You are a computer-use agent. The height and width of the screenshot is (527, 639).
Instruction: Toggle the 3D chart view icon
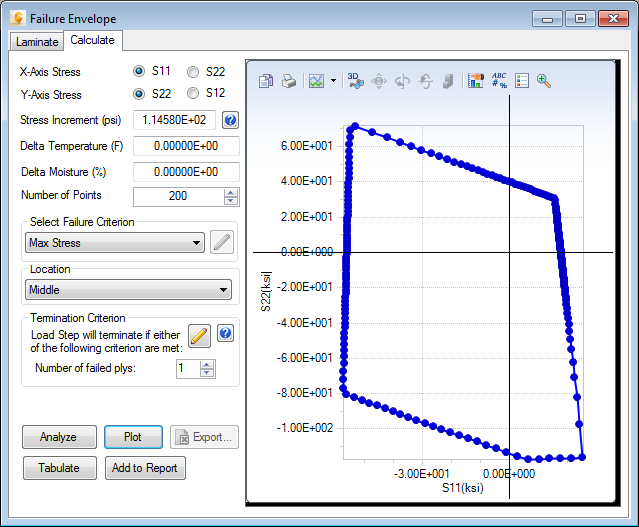(355, 81)
